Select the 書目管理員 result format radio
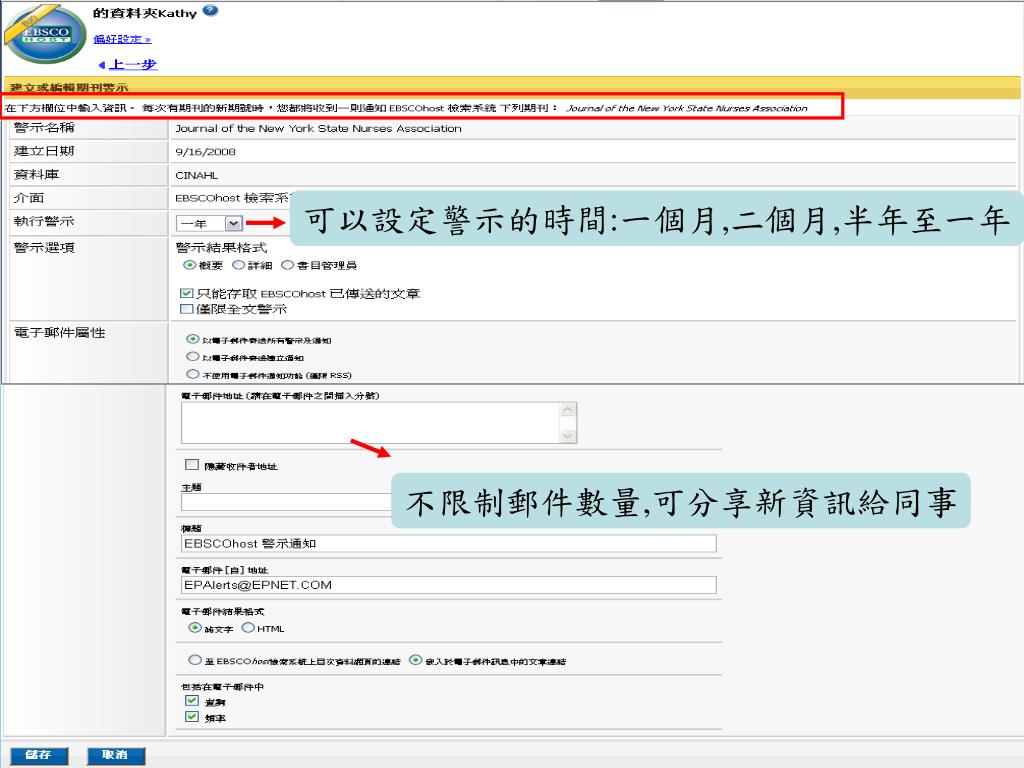The image size is (1024, 768). [x=287, y=264]
